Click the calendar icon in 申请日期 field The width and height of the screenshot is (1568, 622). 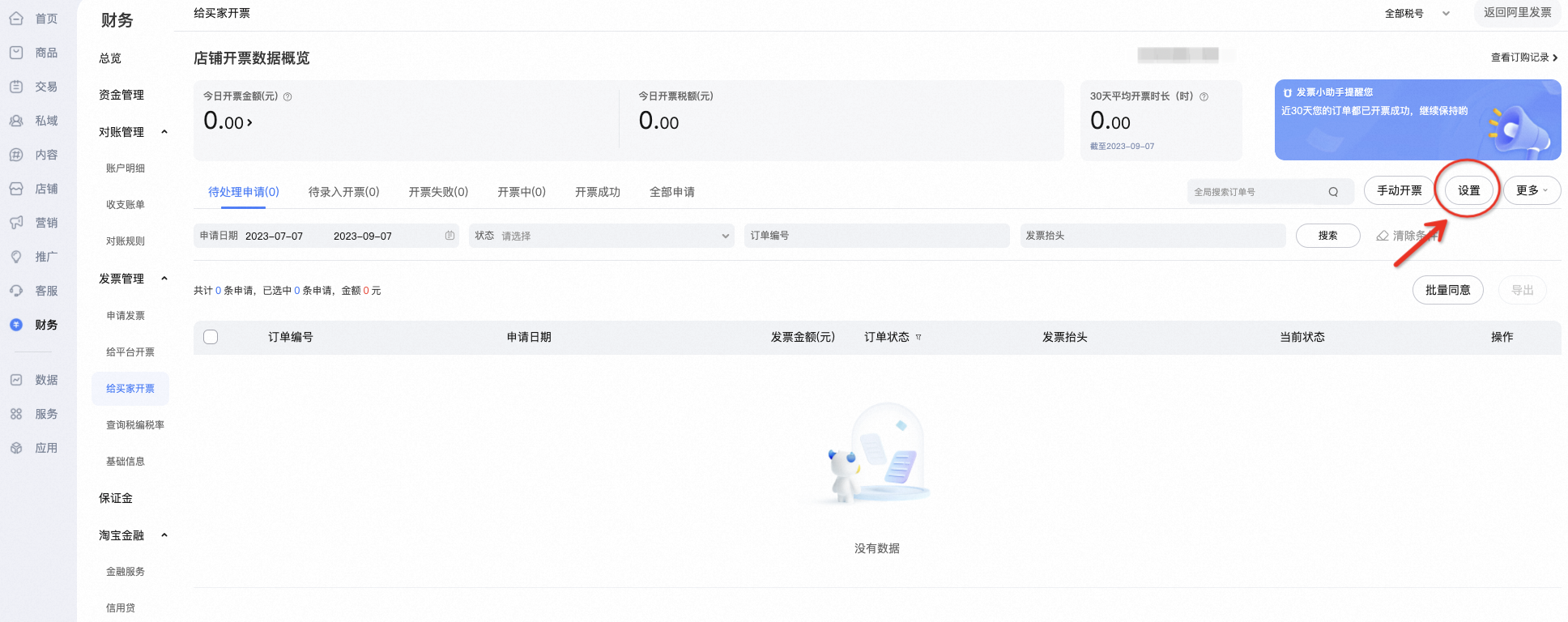click(450, 236)
